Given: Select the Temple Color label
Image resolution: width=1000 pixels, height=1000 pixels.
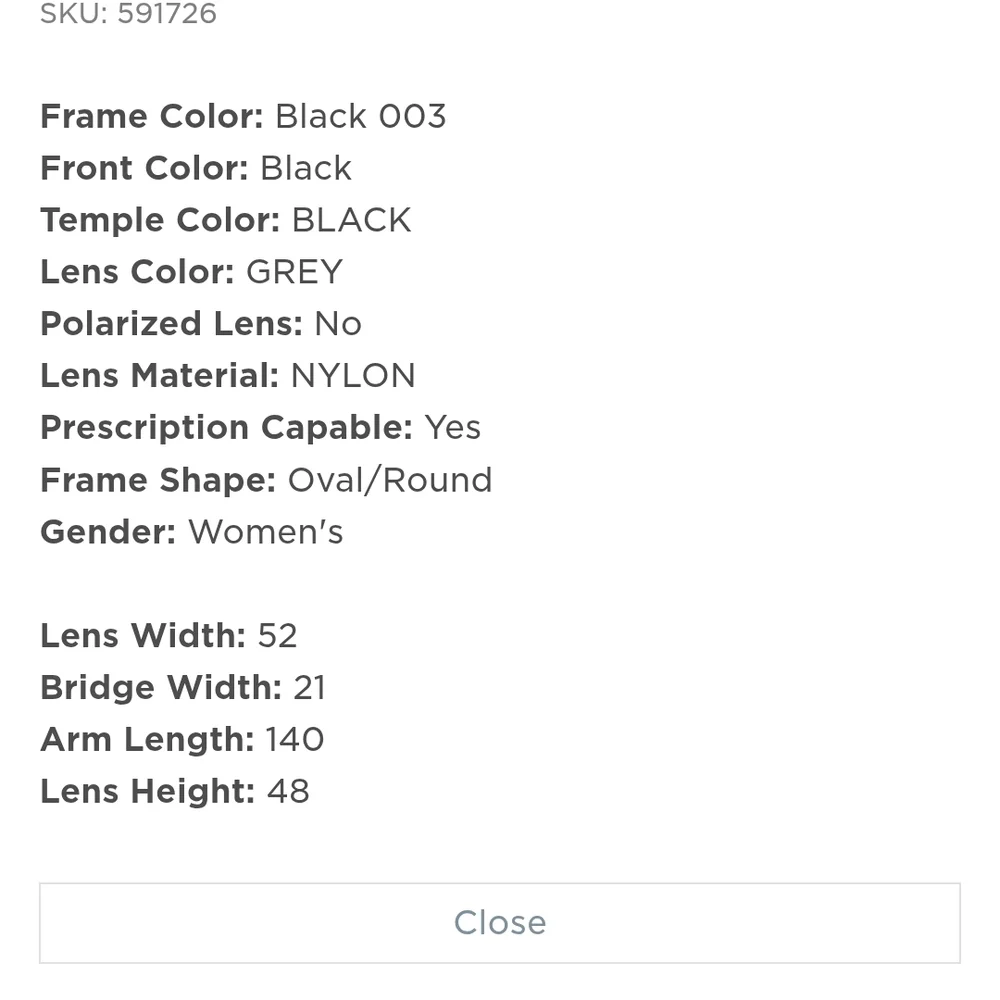Looking at the screenshot, I should coord(160,220).
